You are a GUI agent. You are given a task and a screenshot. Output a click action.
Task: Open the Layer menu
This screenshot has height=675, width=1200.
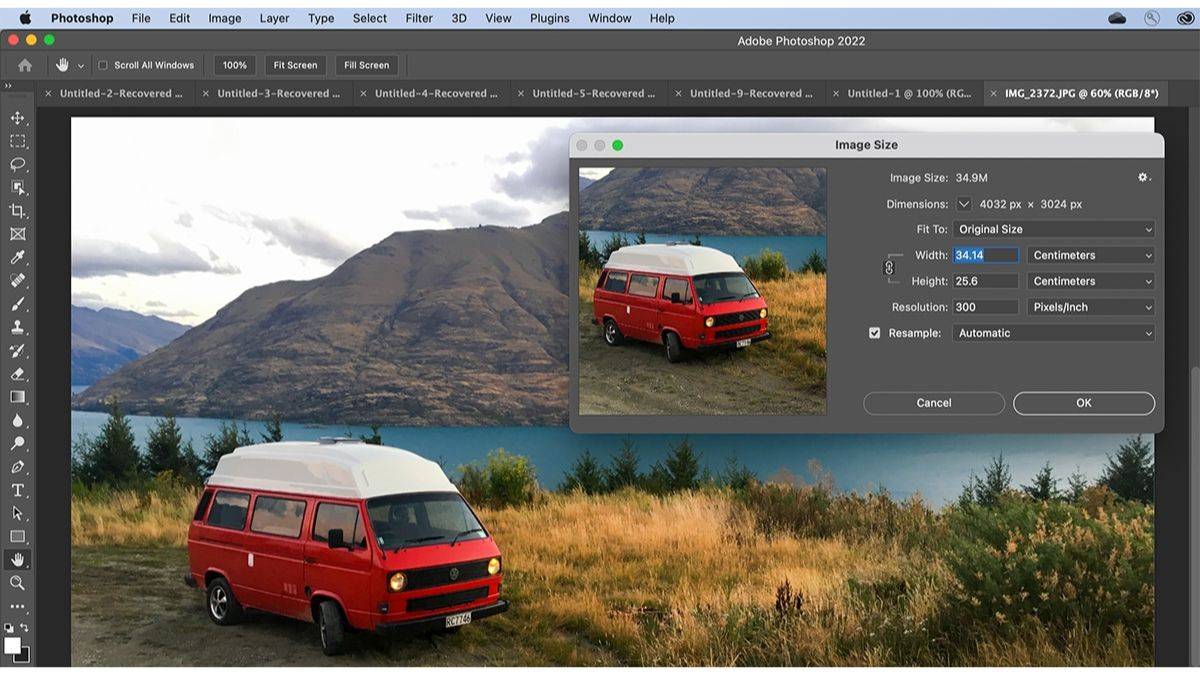274,18
